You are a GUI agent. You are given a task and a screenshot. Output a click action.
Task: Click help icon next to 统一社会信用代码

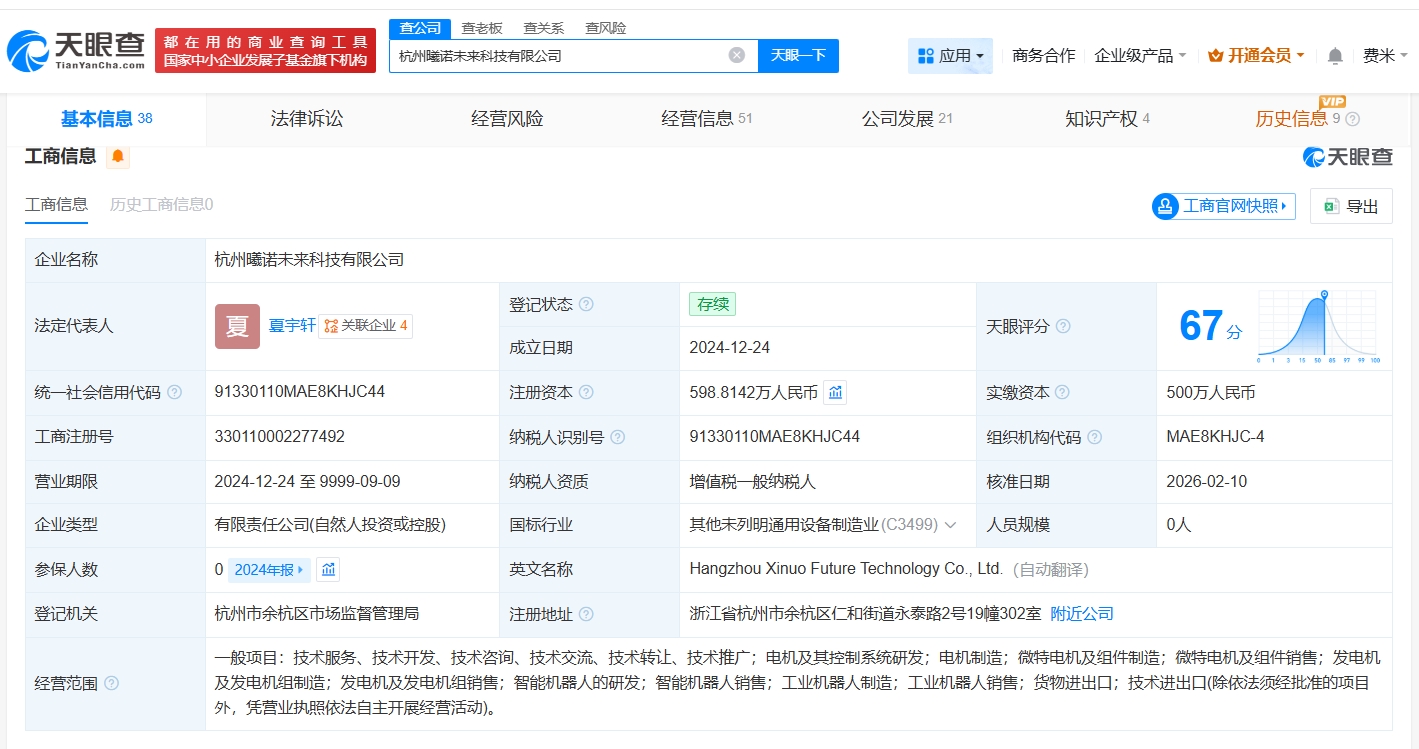[175, 393]
